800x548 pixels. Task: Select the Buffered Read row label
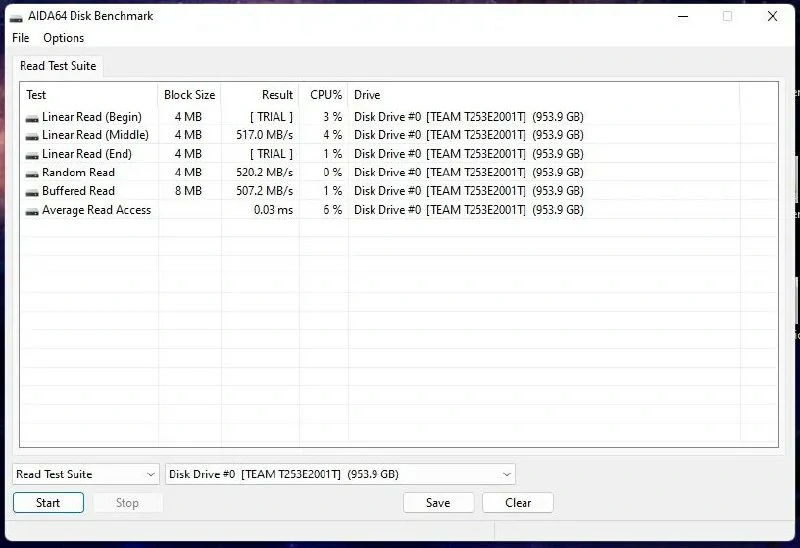click(x=78, y=191)
